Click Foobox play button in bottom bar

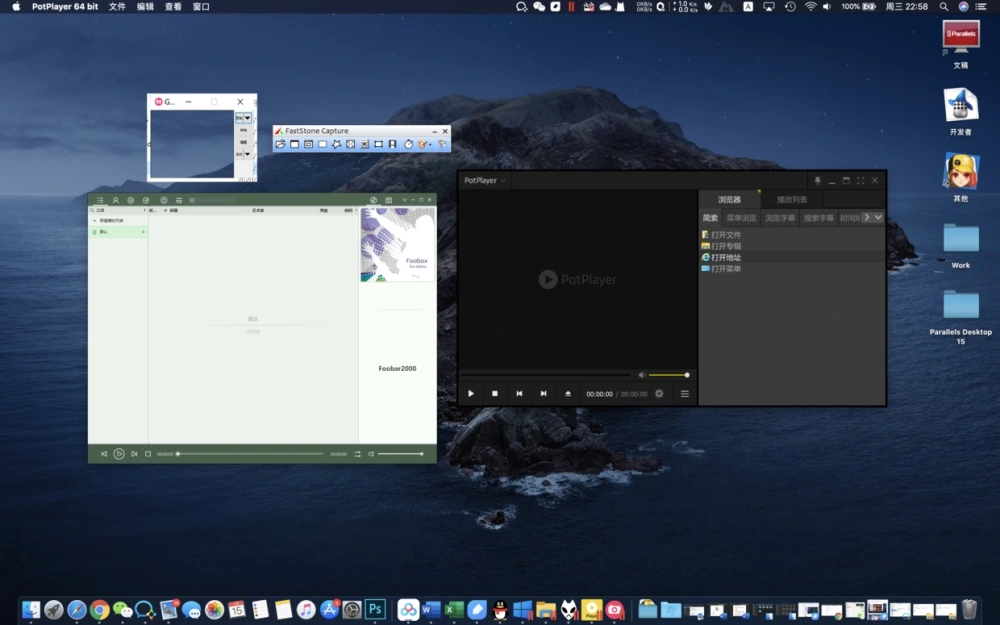(x=119, y=454)
